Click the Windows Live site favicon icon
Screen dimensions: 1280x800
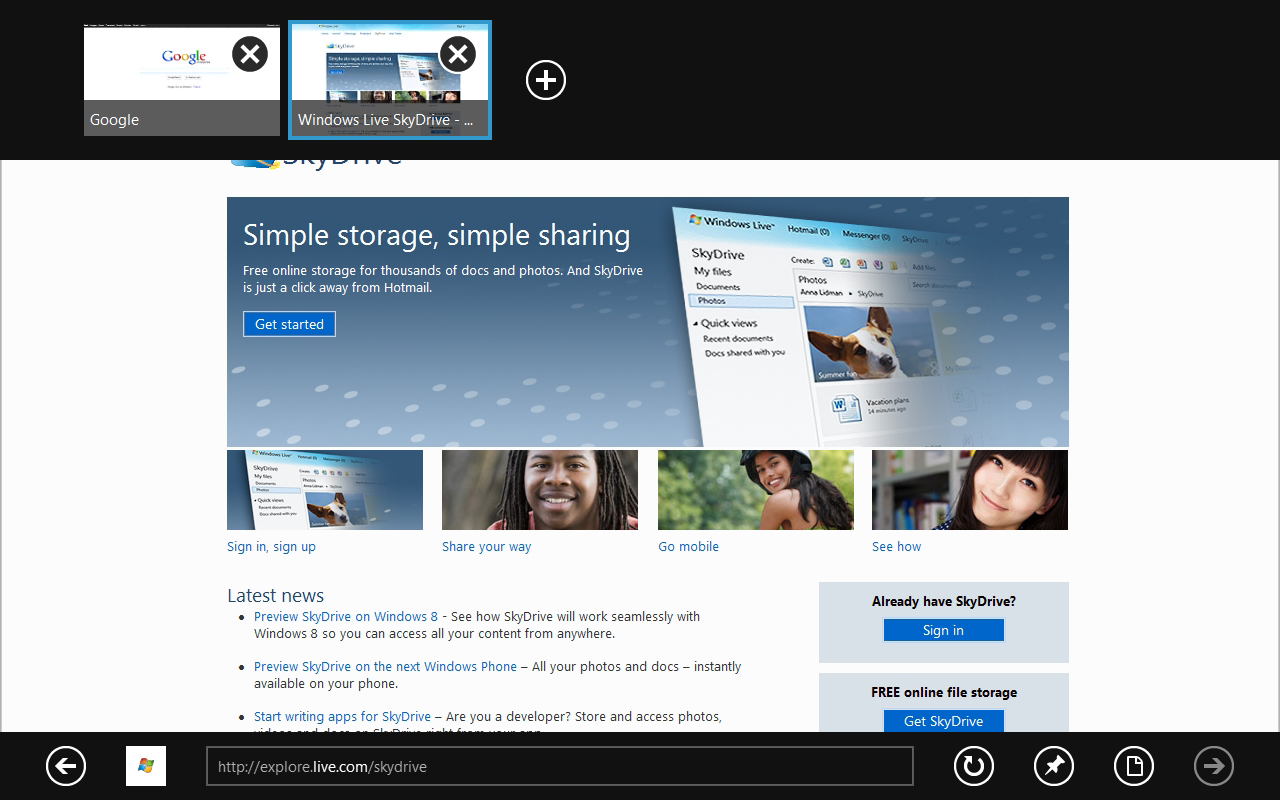click(146, 766)
